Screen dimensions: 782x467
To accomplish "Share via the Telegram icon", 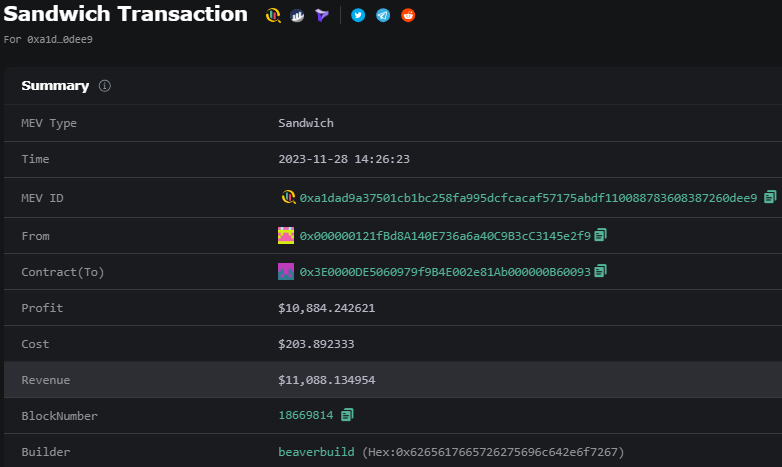I will (x=383, y=15).
